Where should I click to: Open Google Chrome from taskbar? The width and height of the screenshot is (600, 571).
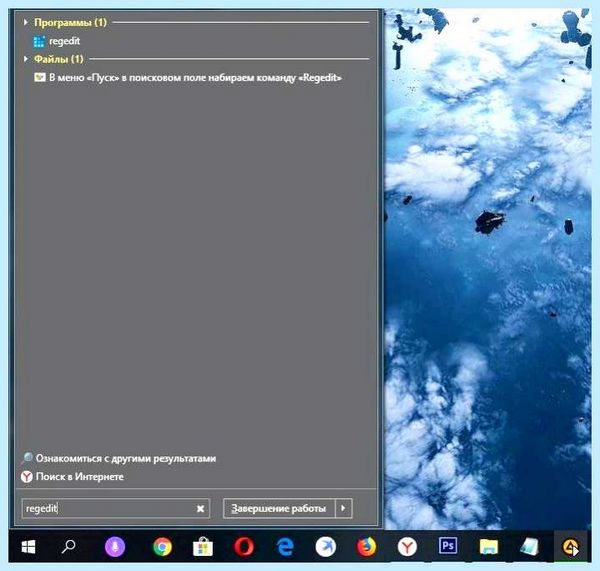[x=162, y=547]
